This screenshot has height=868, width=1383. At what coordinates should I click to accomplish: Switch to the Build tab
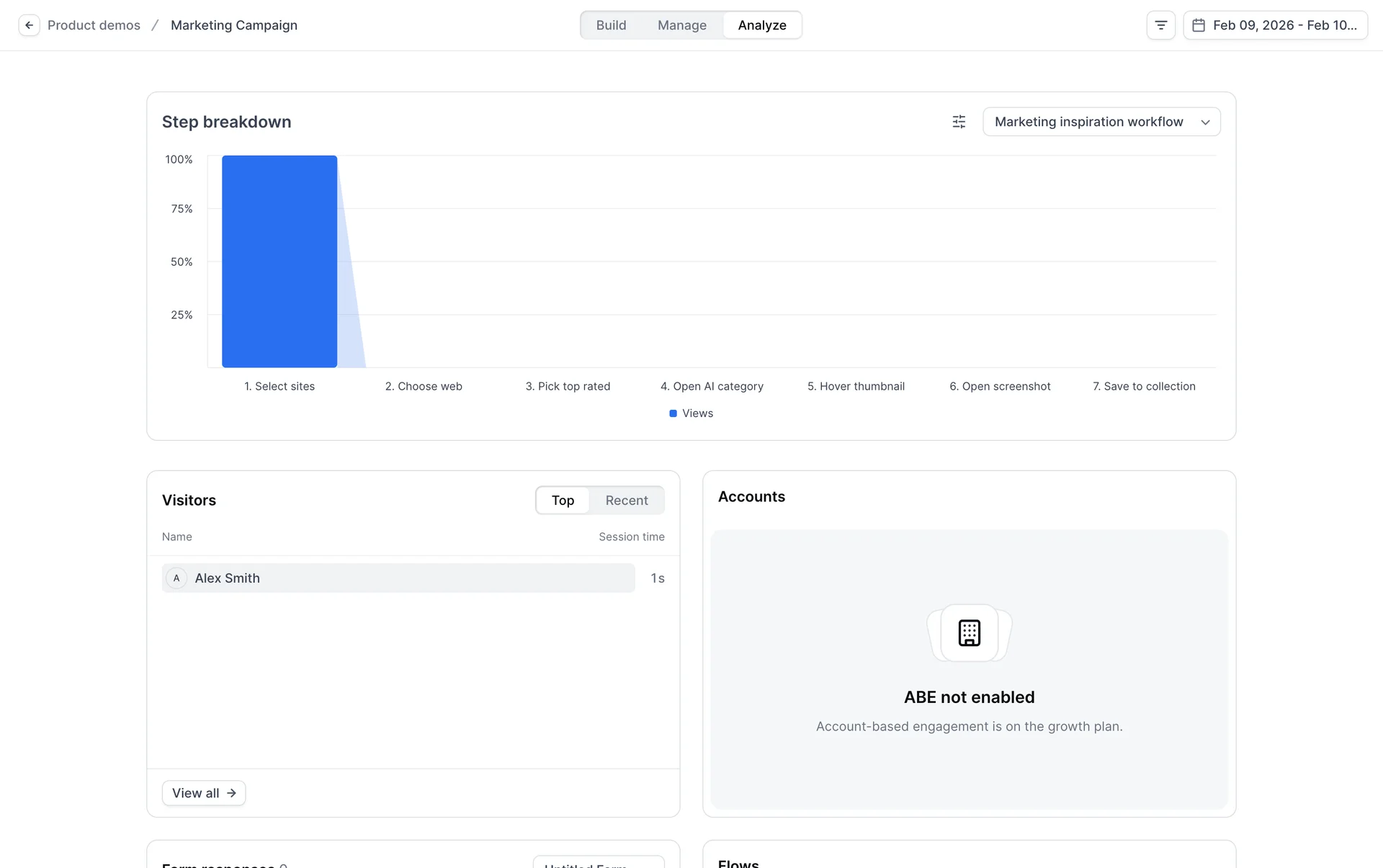(x=611, y=25)
